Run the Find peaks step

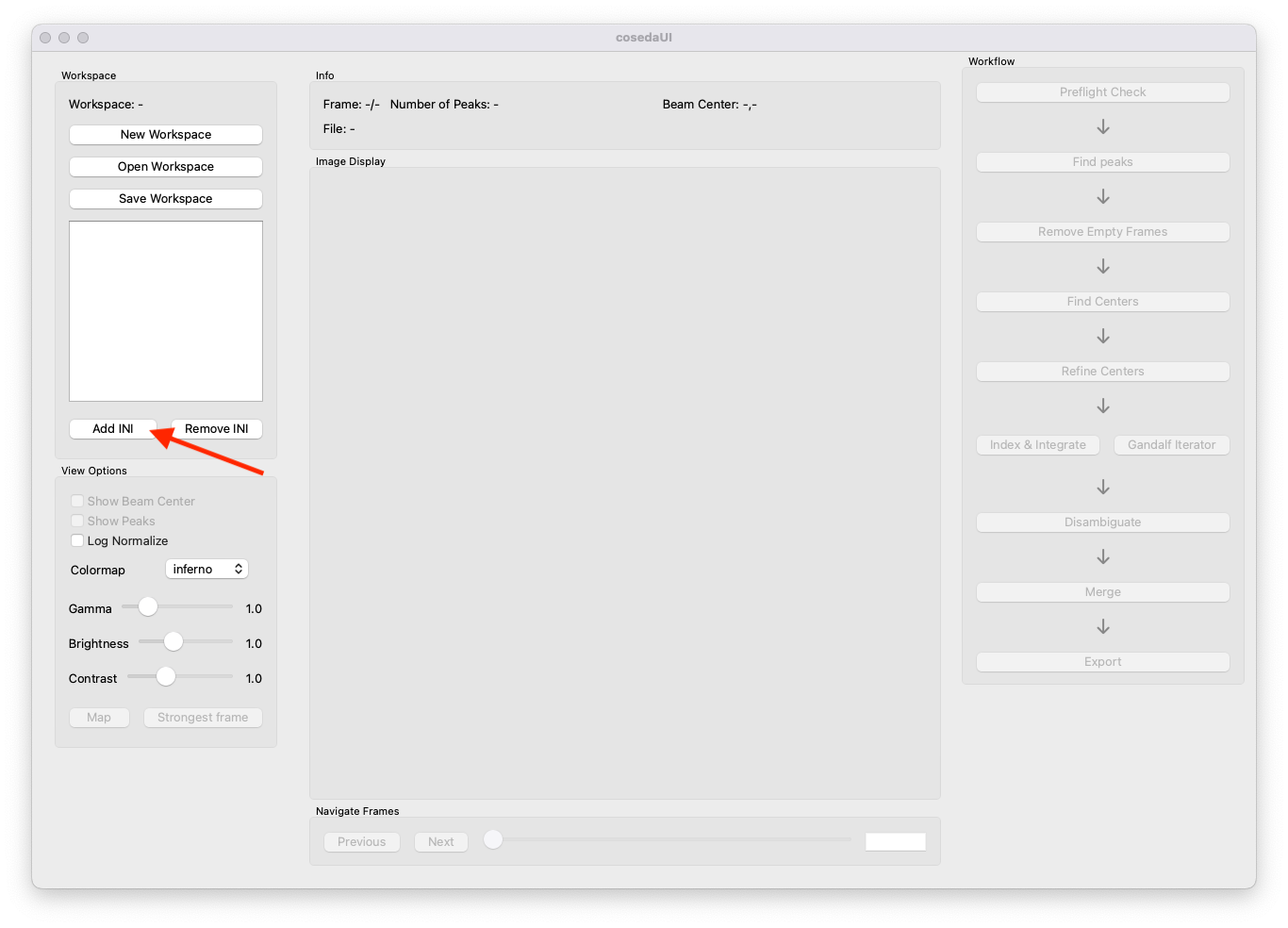click(1103, 162)
